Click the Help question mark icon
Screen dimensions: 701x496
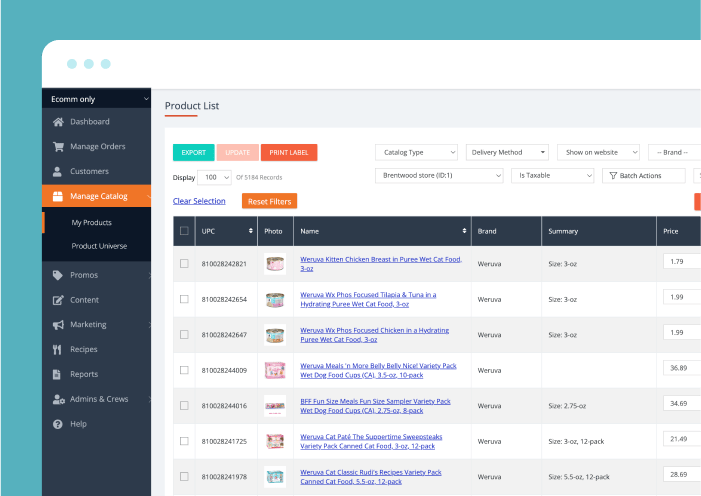click(x=58, y=424)
